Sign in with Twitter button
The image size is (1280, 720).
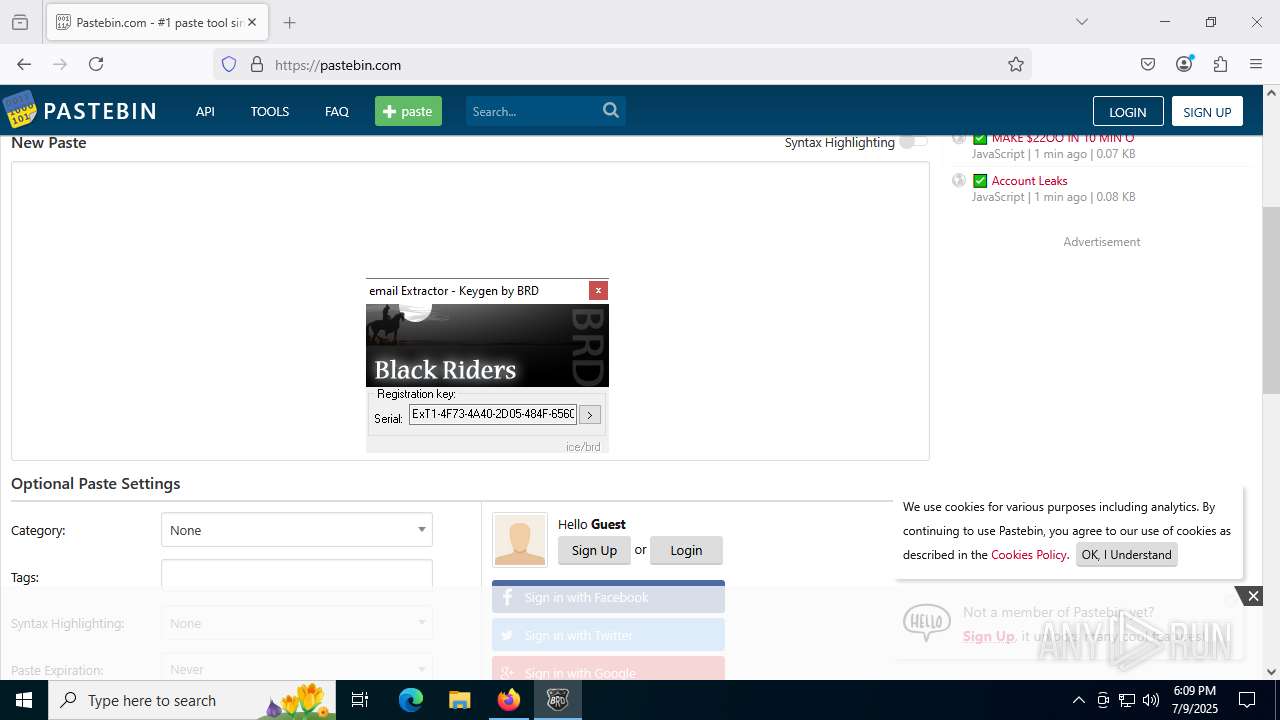click(608, 635)
